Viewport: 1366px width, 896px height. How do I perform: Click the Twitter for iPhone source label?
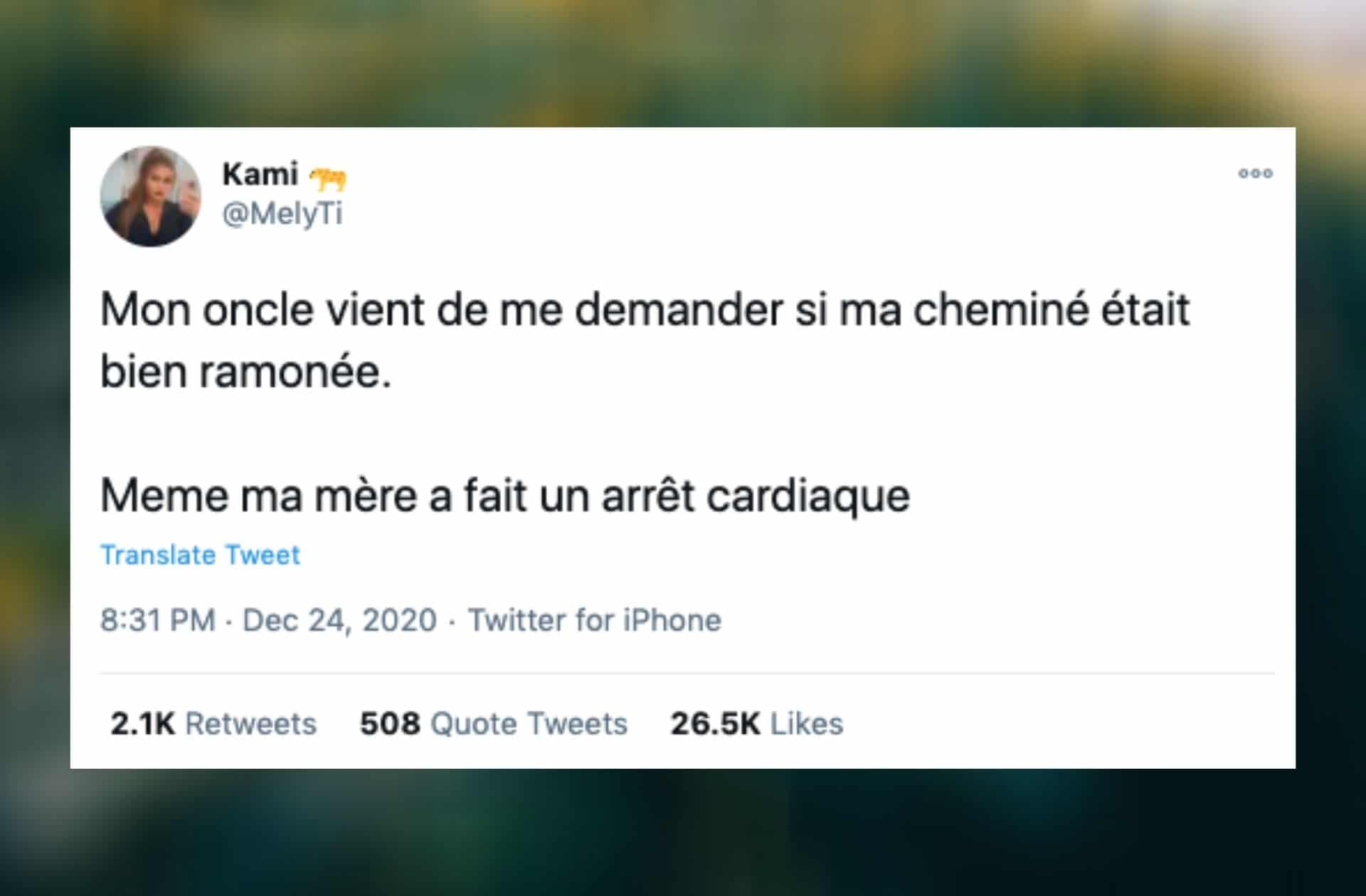tap(594, 620)
